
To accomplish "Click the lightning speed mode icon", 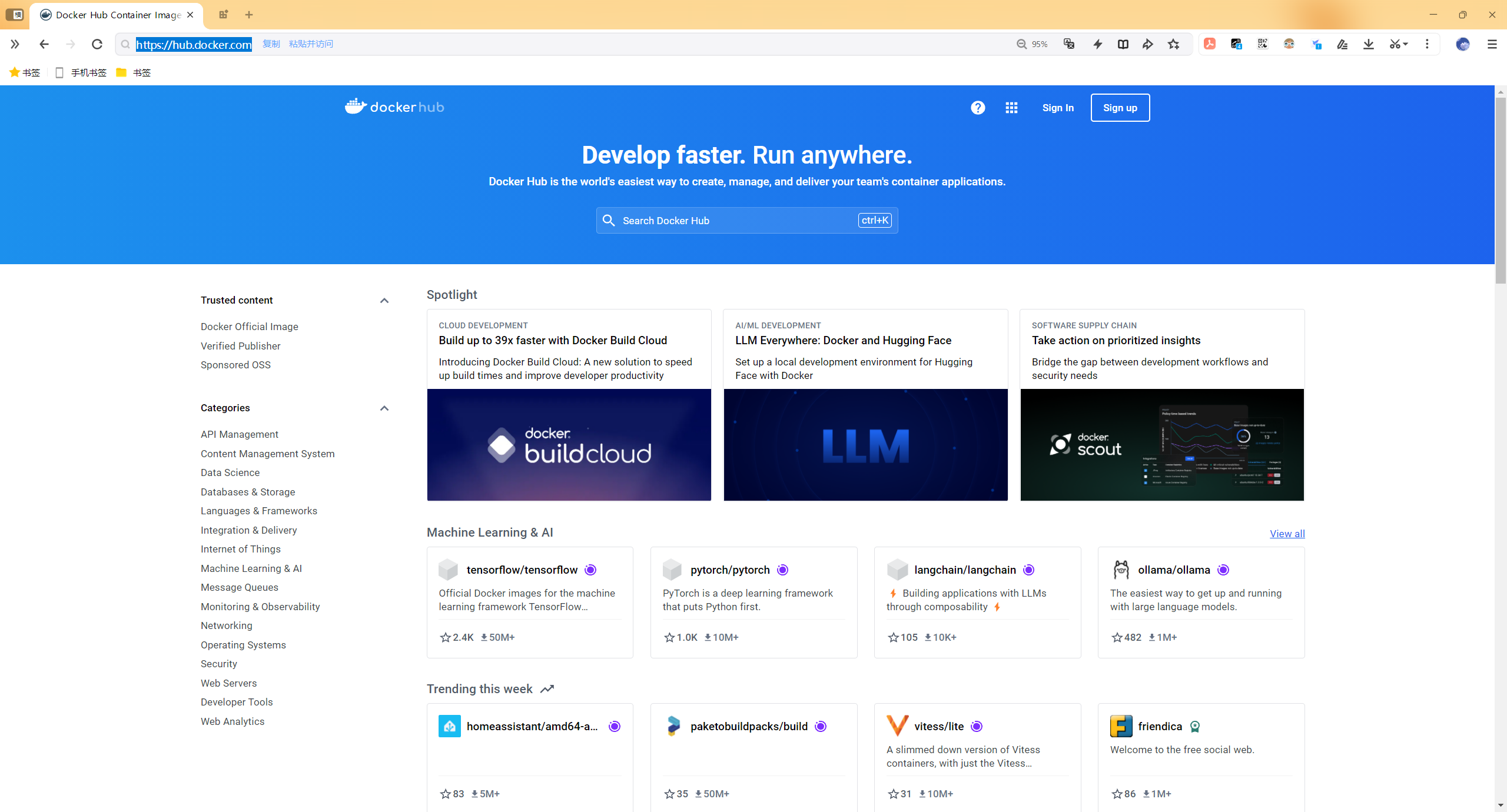I will 1097,44.
